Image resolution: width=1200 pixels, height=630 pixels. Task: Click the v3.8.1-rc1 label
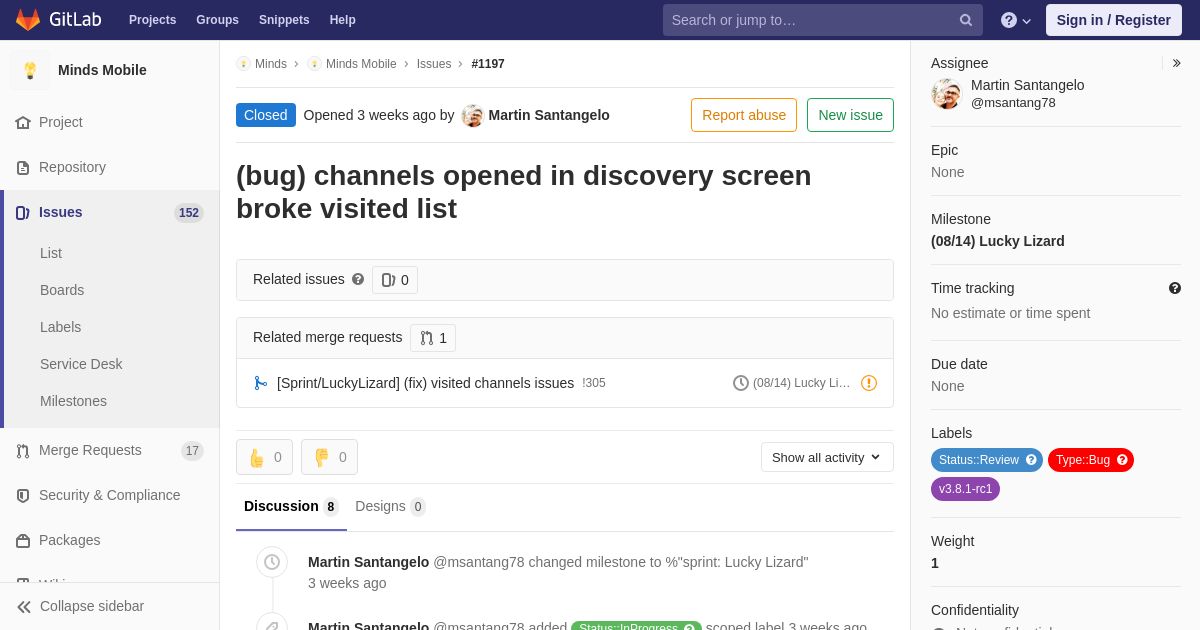click(x=965, y=489)
